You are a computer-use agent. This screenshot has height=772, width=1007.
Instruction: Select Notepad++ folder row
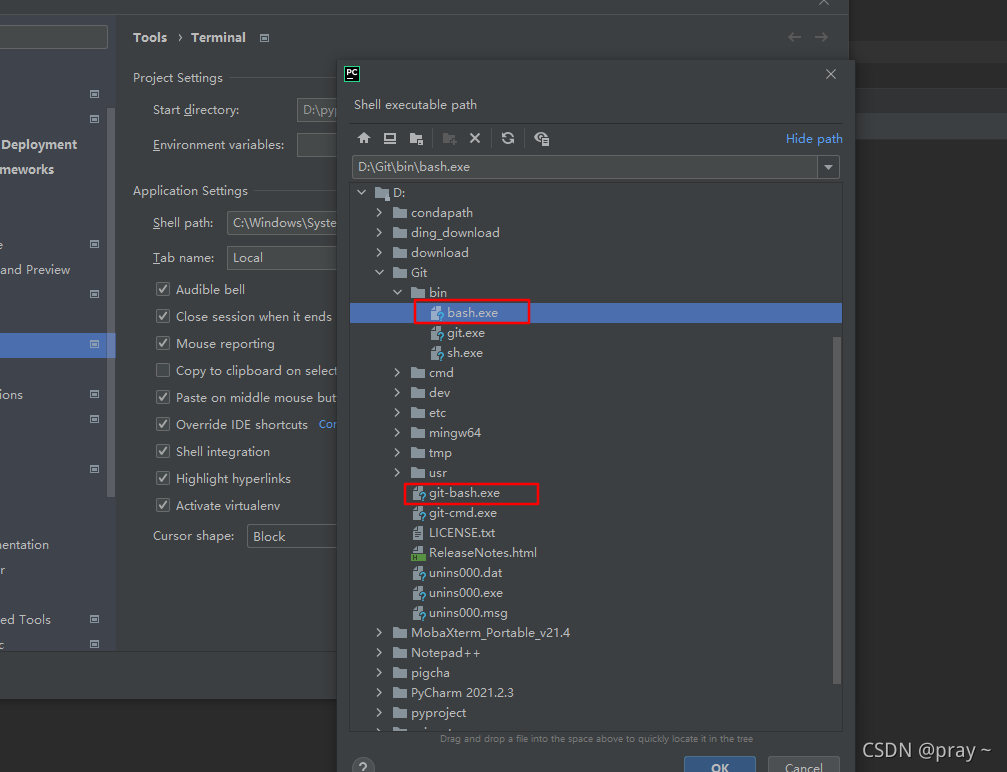[445, 653]
